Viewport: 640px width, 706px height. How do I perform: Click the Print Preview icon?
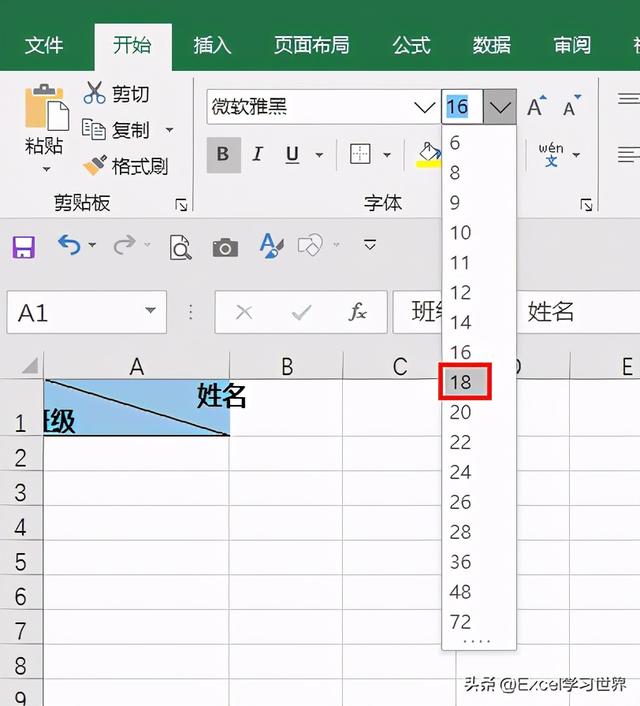[180, 247]
